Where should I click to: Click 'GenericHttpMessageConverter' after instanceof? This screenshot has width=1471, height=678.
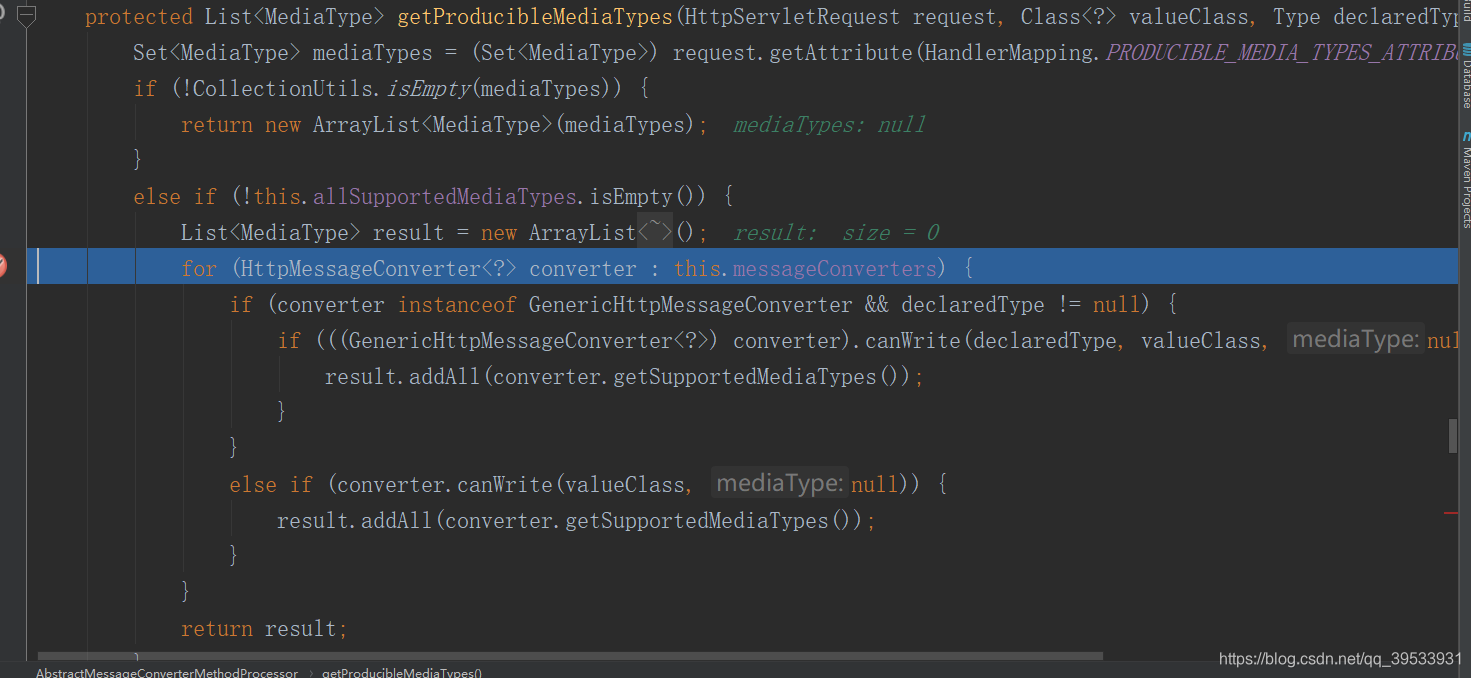[691, 304]
